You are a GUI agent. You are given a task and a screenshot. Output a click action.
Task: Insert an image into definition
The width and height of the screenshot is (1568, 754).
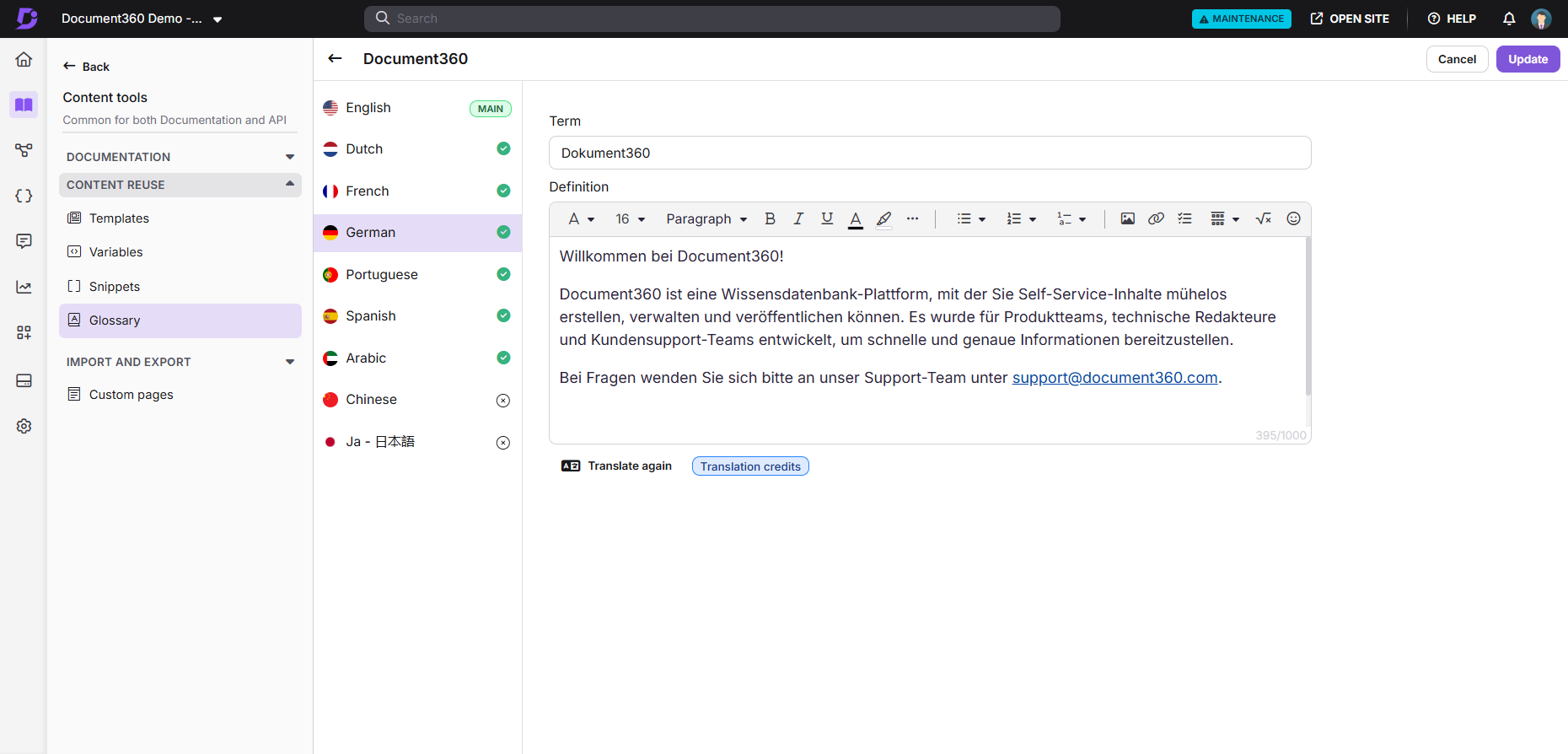point(1127,218)
